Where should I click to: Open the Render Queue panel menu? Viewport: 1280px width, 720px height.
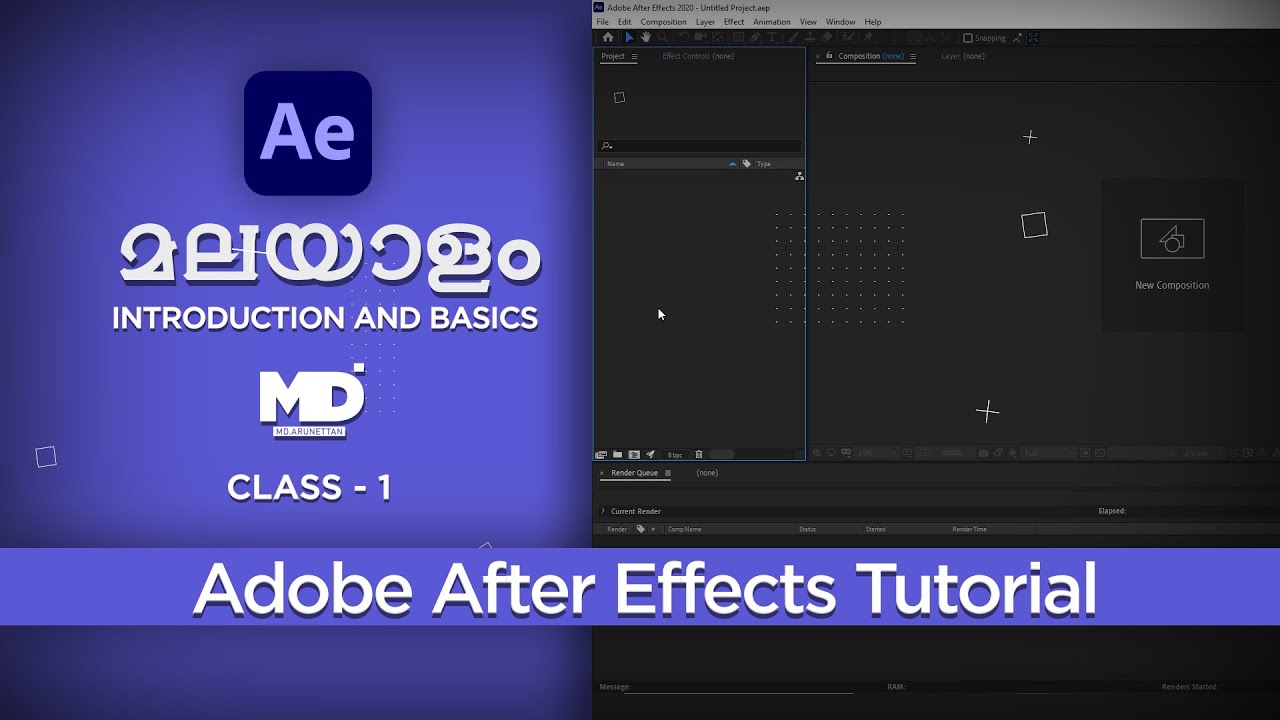coord(668,473)
